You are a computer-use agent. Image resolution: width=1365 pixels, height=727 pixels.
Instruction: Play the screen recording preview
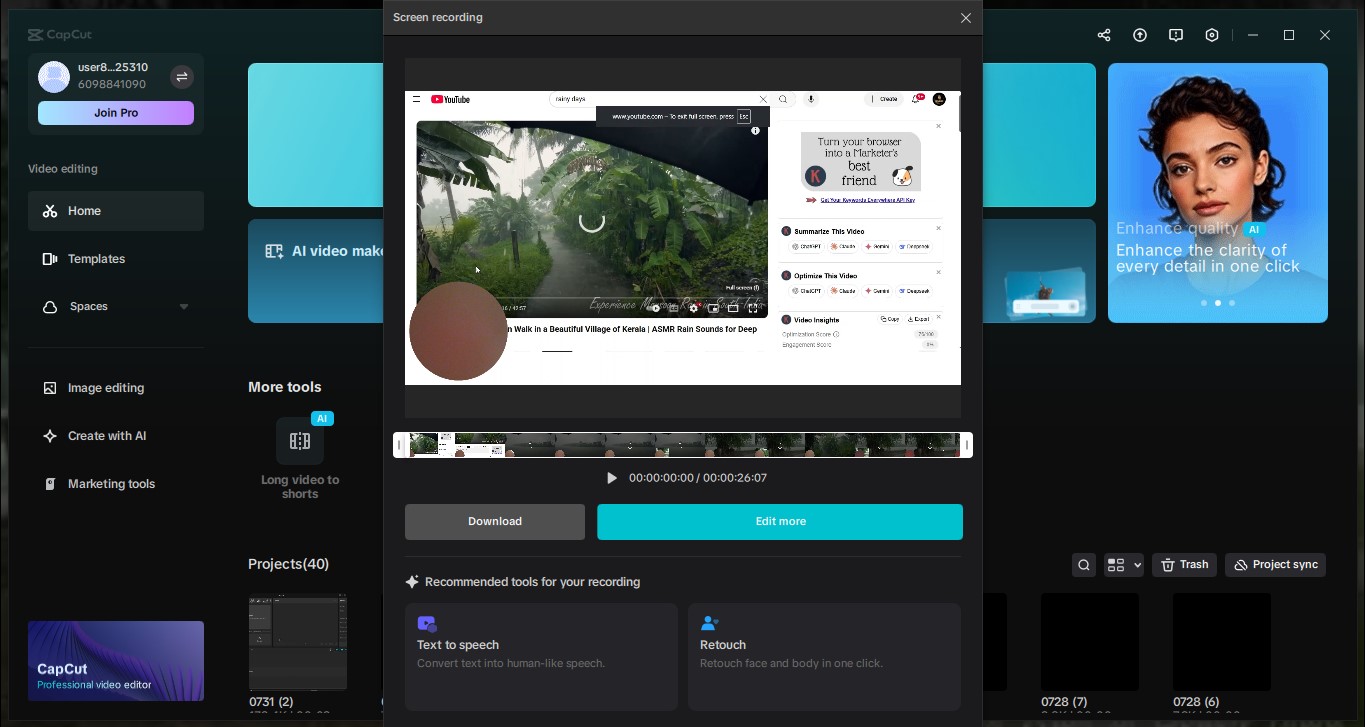612,478
